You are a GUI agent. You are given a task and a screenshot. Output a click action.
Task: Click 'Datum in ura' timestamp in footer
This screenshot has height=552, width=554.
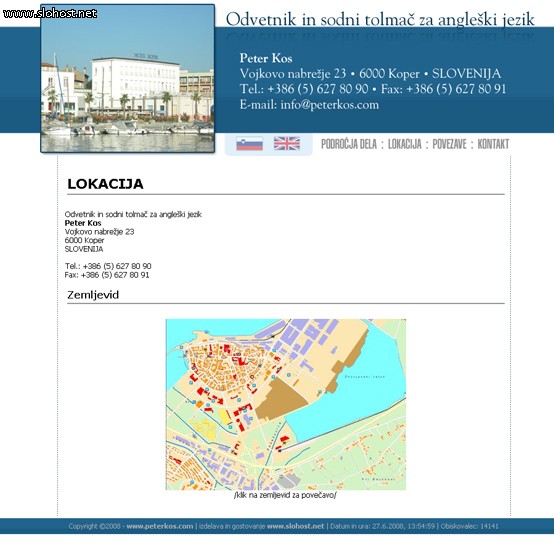382,526
